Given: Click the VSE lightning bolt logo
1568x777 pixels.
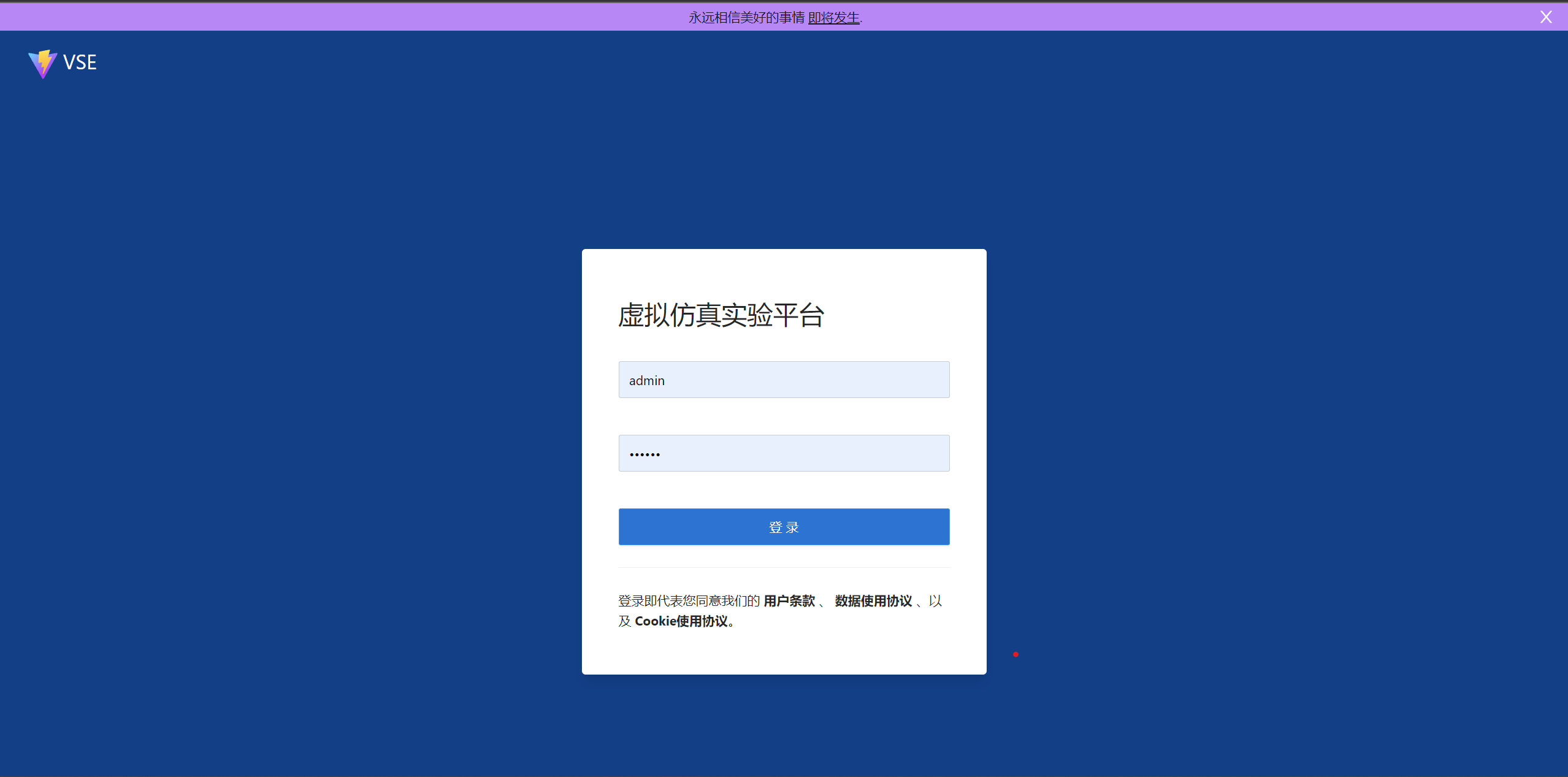Looking at the screenshot, I should 42,63.
